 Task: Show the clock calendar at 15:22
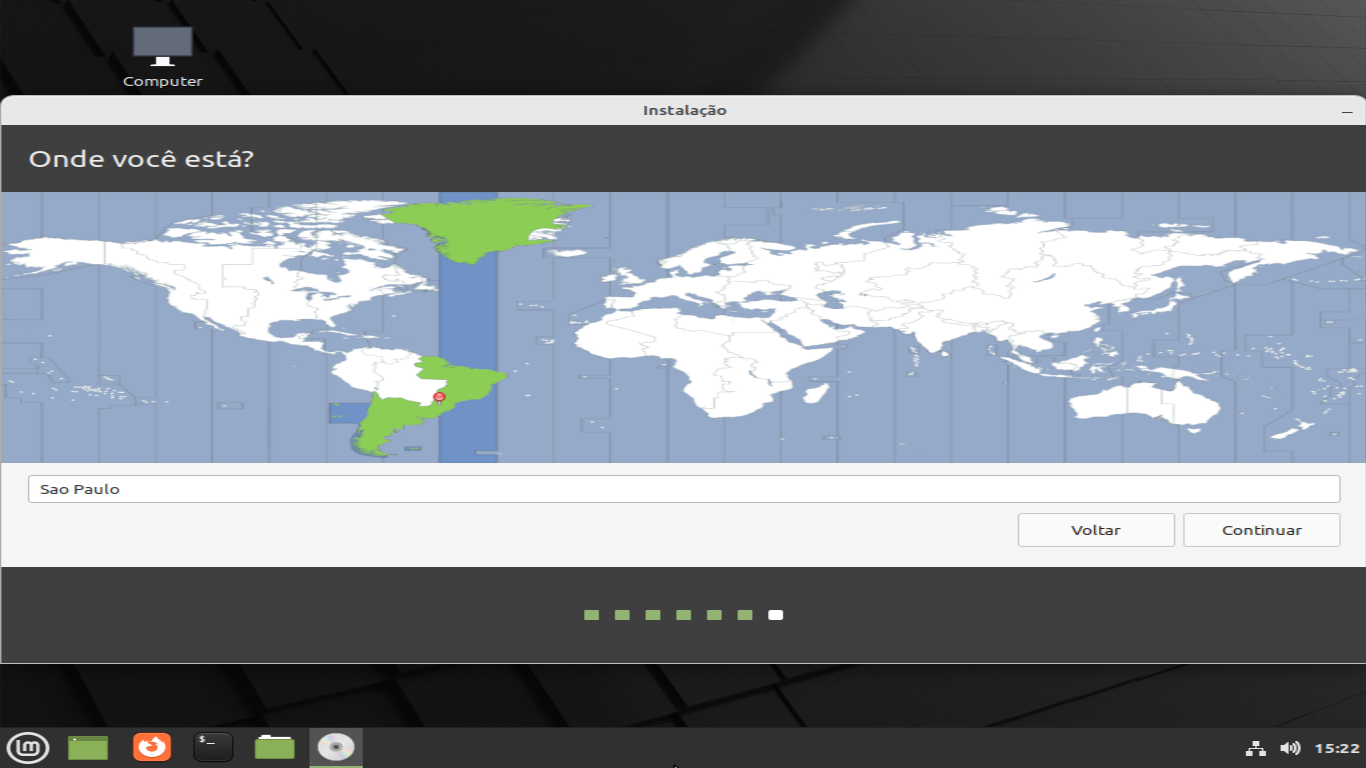click(x=1337, y=748)
